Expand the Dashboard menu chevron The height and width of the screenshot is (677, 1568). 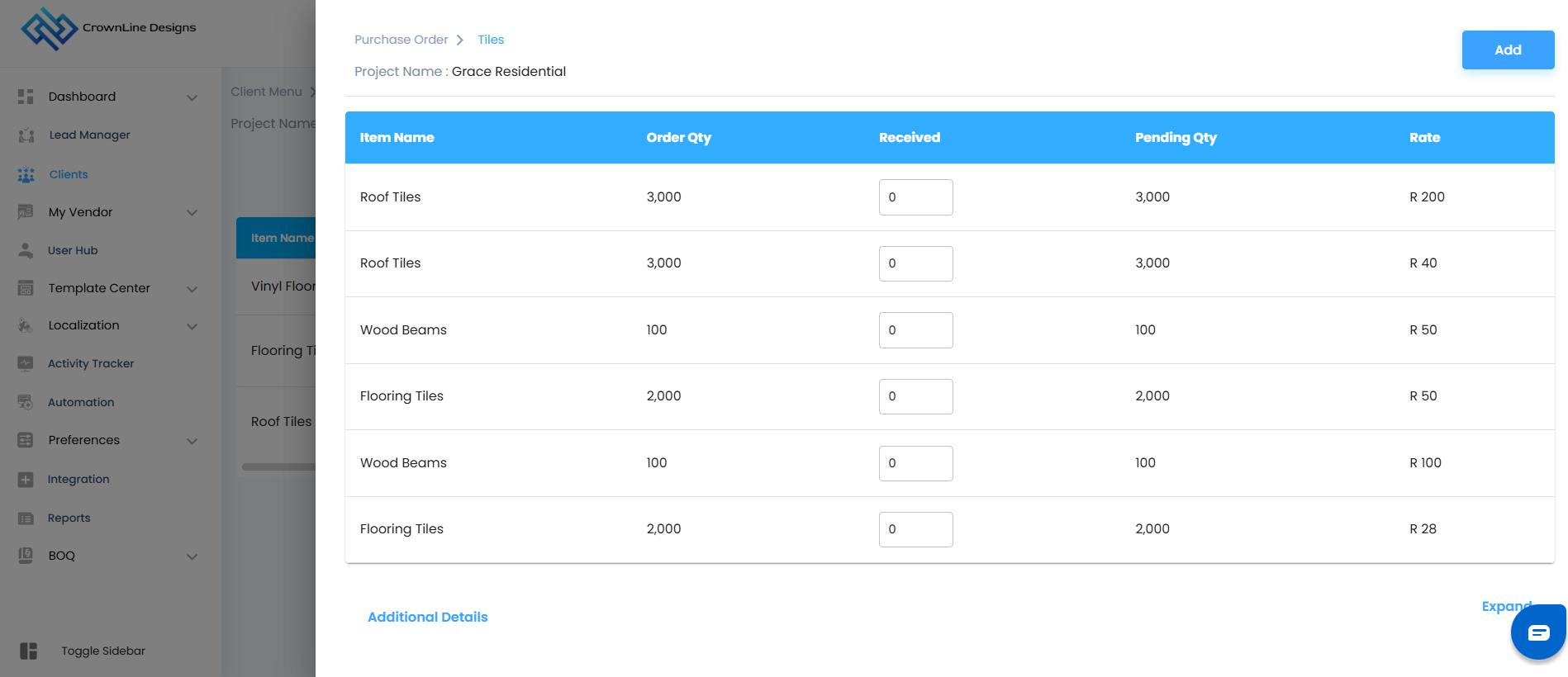tap(192, 97)
